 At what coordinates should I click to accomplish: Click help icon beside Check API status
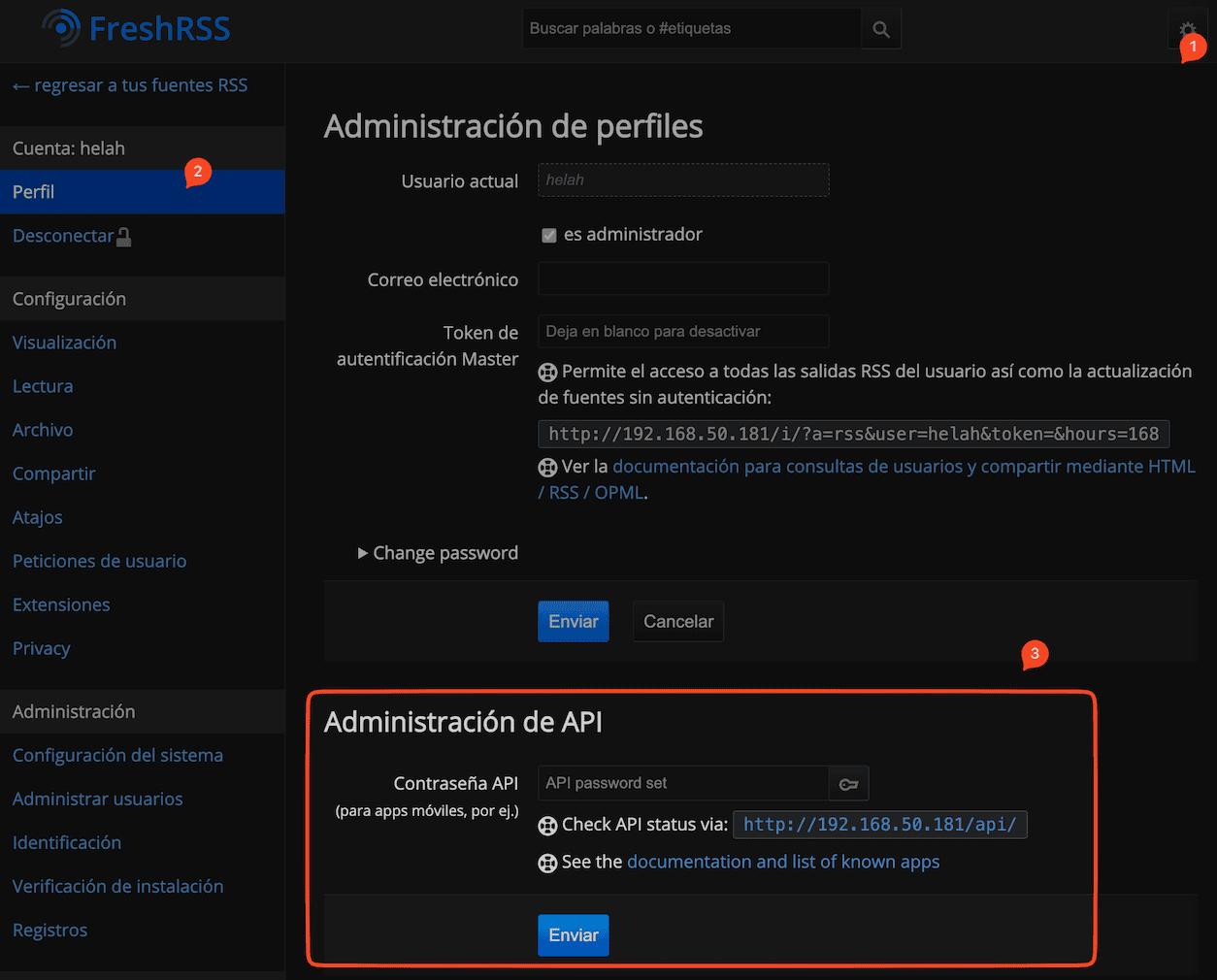(547, 826)
